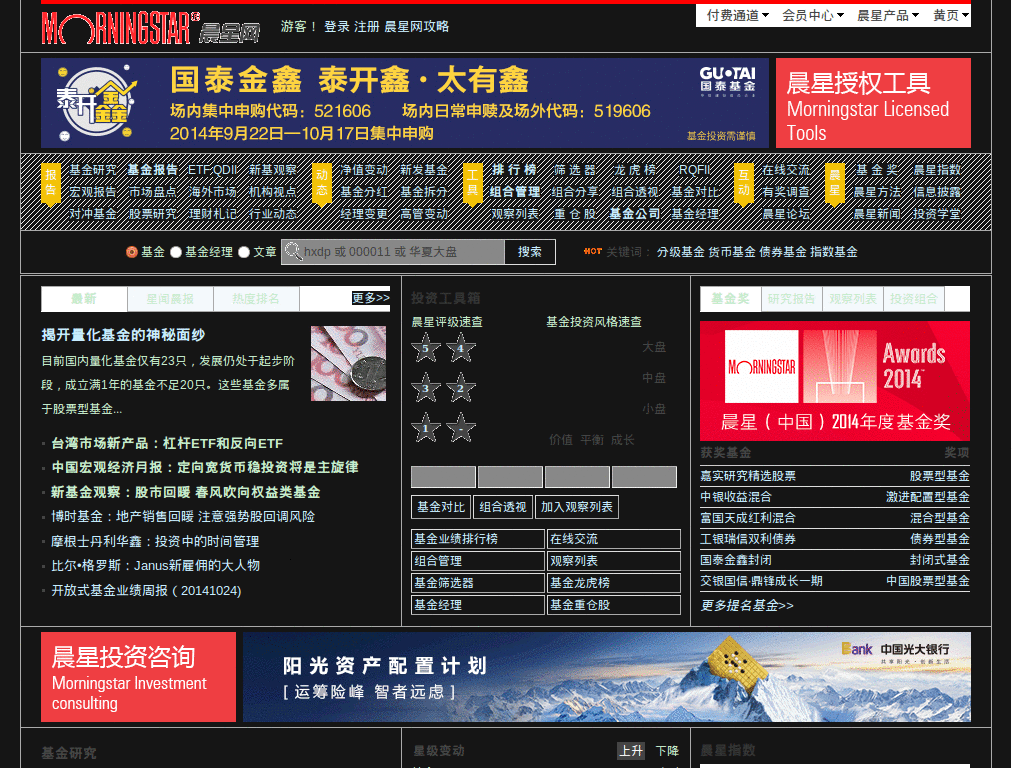Switch to the 最新 tab
This screenshot has height=768, width=1024.
[x=84, y=299]
